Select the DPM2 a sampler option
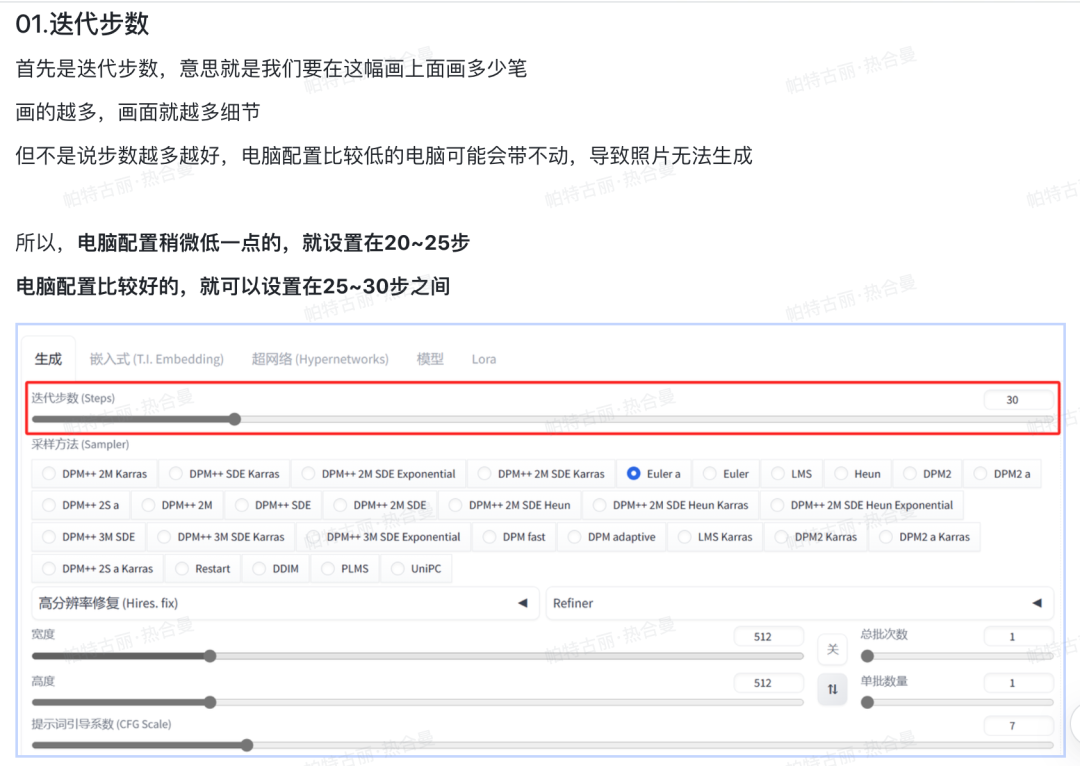 point(1002,474)
